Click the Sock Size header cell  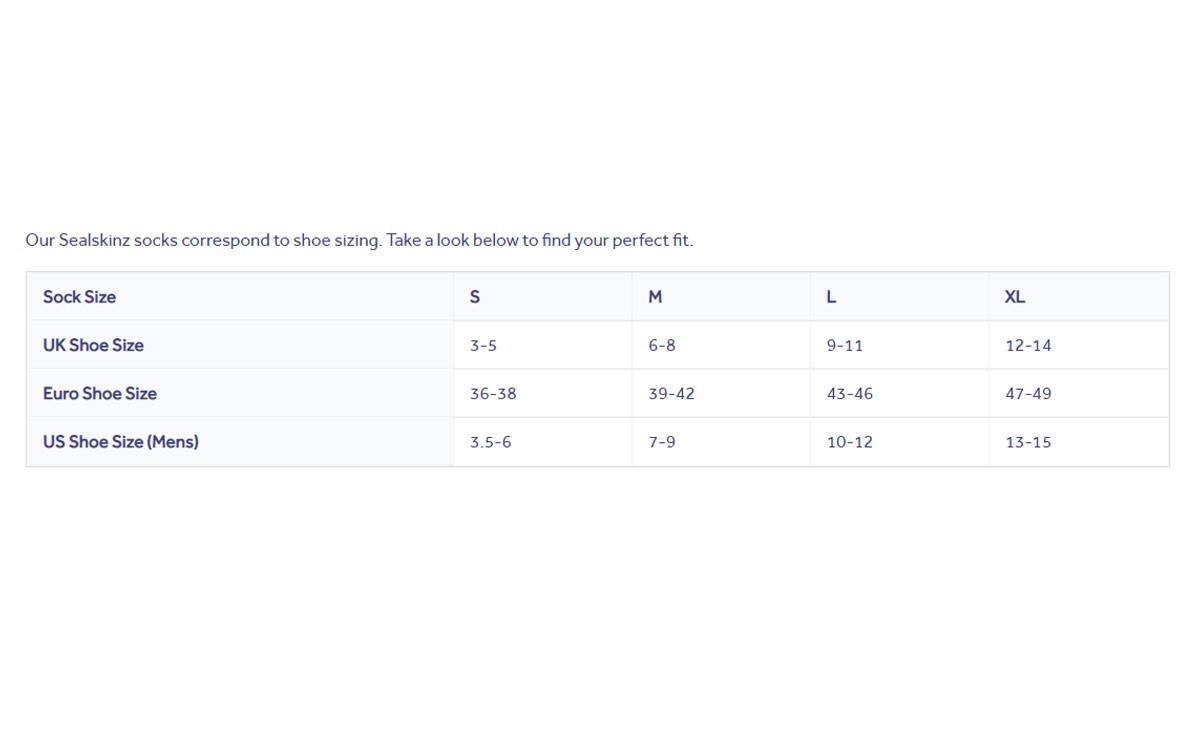point(79,297)
